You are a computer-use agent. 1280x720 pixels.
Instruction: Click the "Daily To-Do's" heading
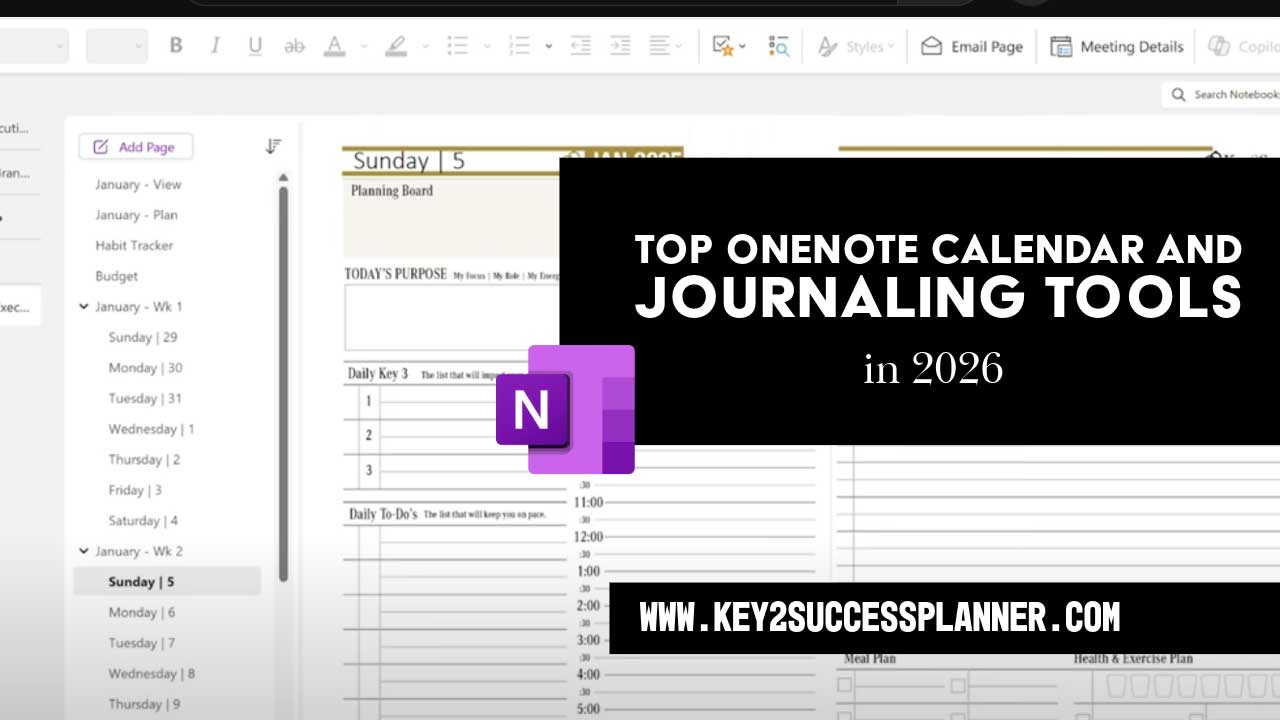[x=382, y=514]
